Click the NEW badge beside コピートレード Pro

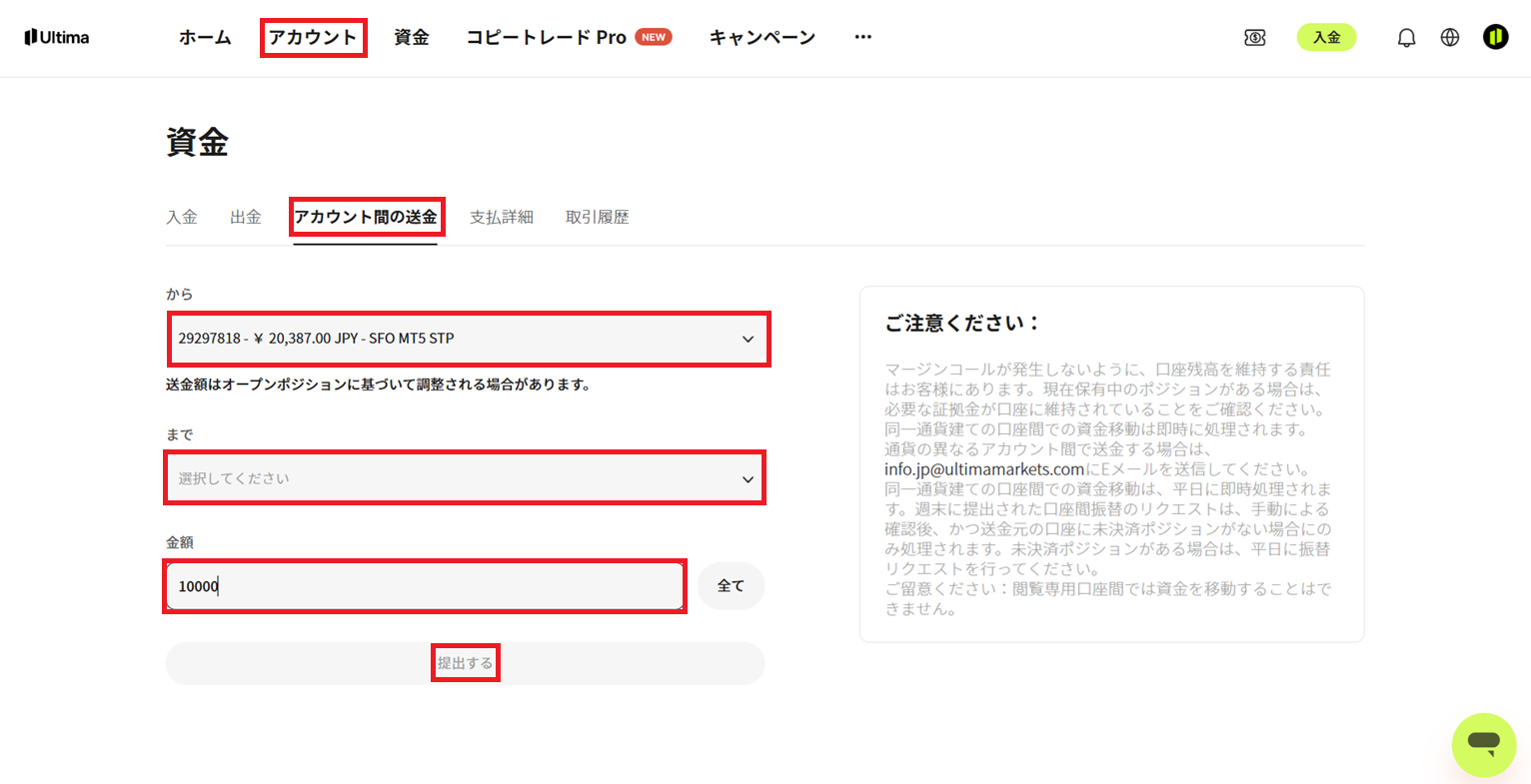click(x=654, y=37)
